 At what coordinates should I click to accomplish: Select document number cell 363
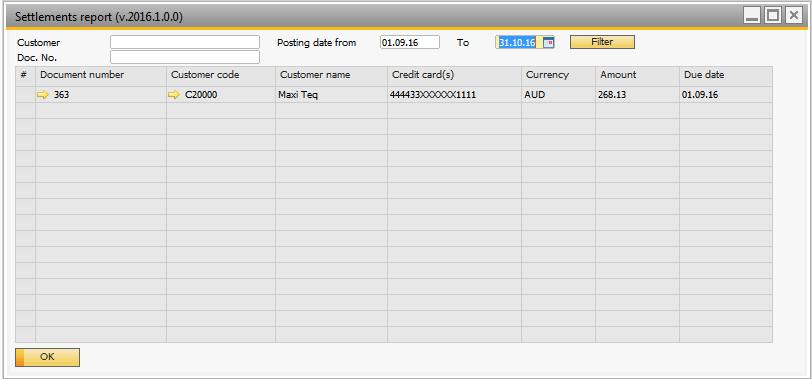point(101,95)
